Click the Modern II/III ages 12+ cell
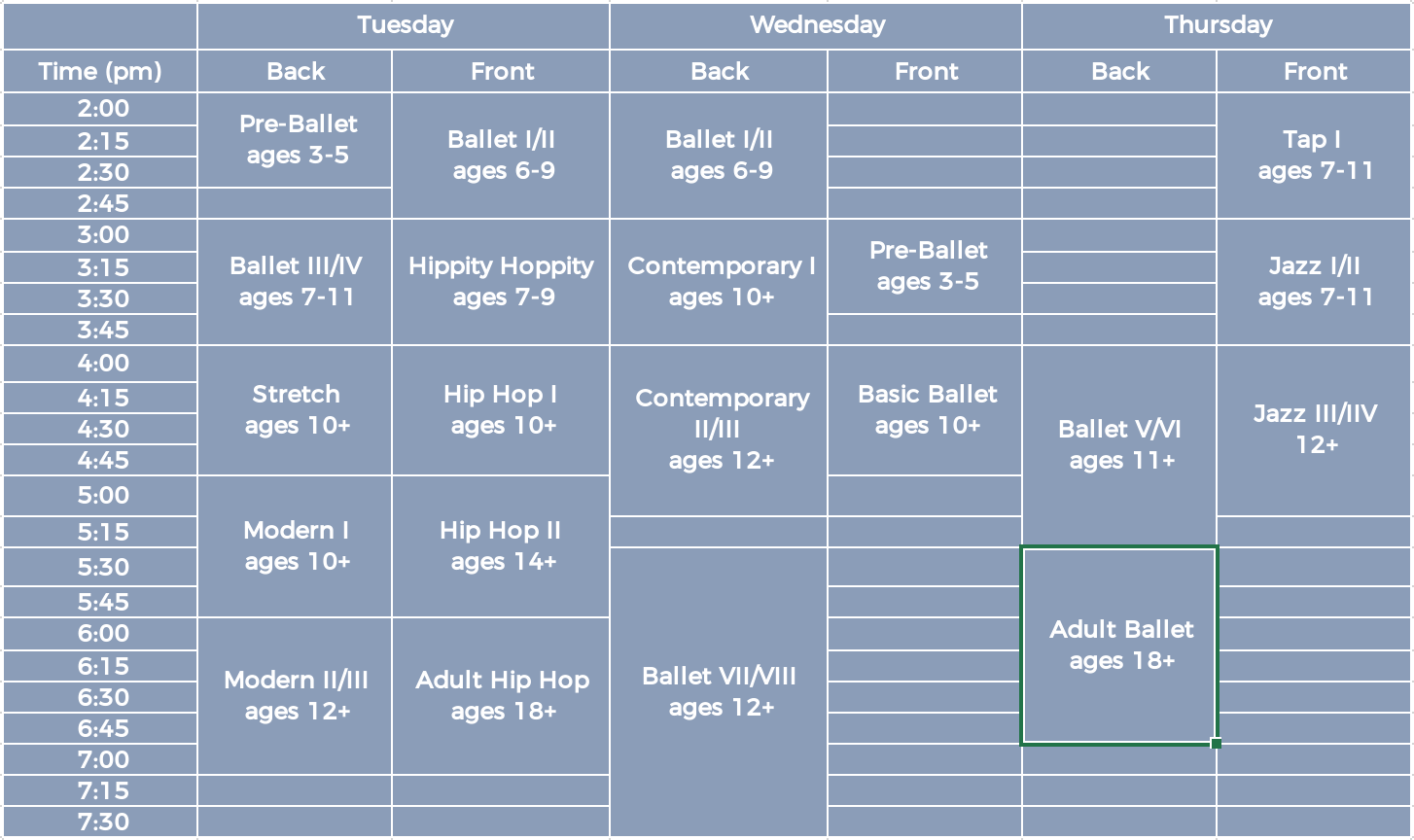The height and width of the screenshot is (840, 1414). (x=296, y=696)
